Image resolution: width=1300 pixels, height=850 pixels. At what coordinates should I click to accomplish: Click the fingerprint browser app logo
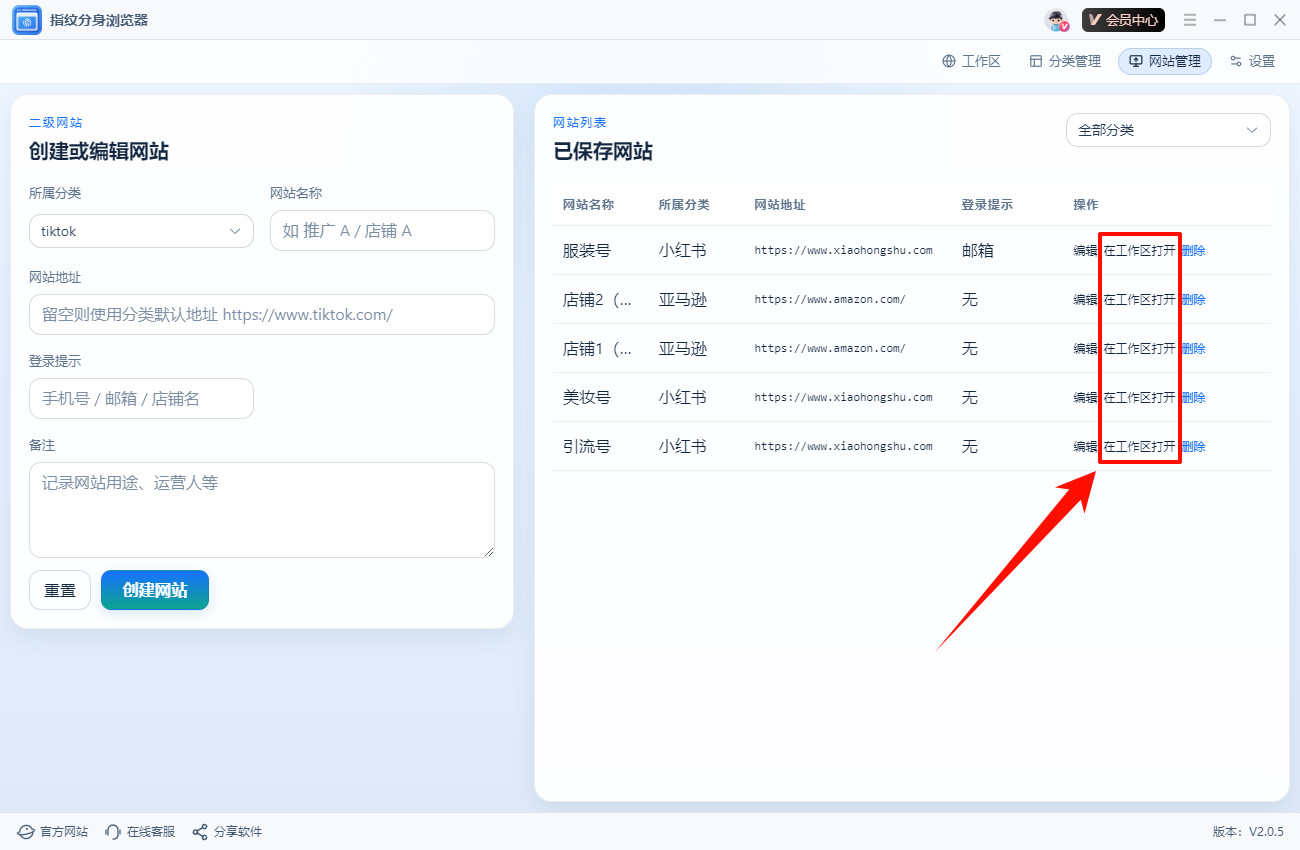pos(27,20)
